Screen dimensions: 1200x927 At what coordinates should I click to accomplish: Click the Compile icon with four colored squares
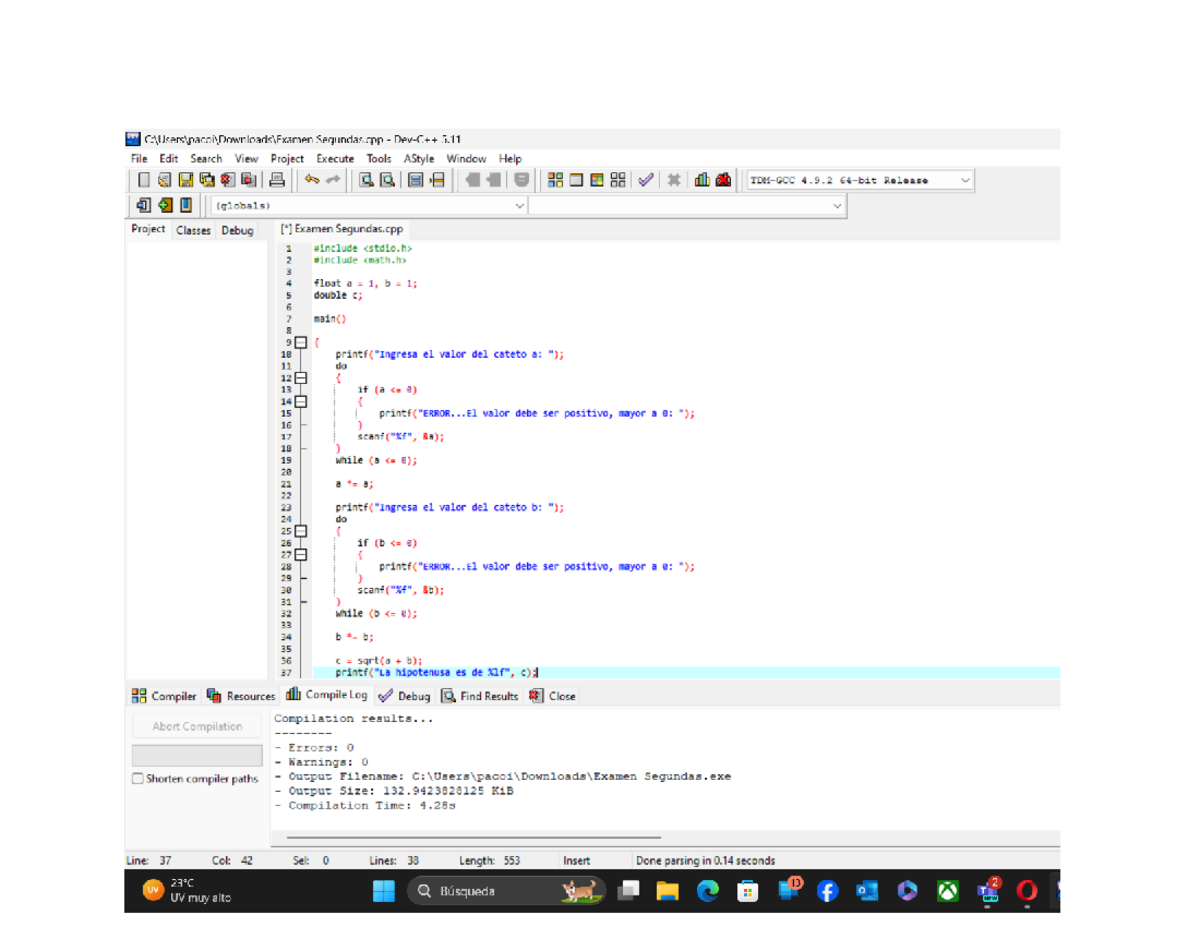coord(555,180)
